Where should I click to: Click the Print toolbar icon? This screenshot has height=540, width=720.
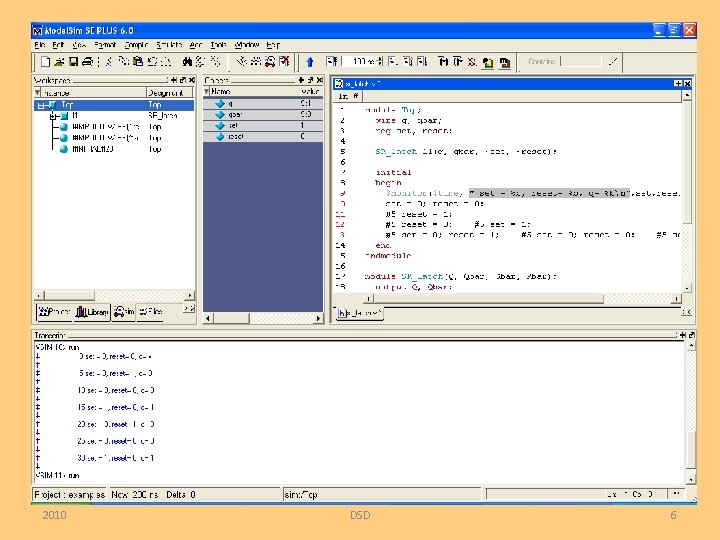click(x=87, y=62)
